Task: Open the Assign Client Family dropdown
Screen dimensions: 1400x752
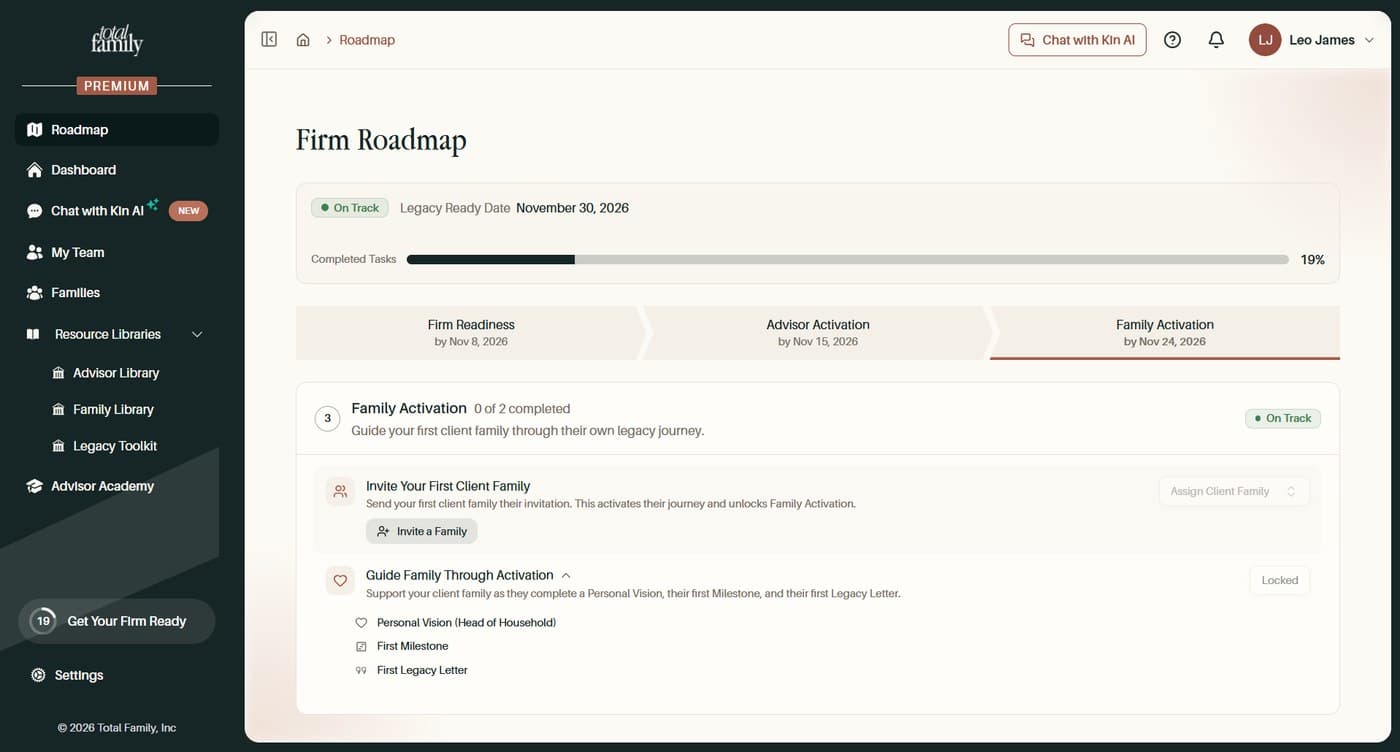Action: 1234,491
